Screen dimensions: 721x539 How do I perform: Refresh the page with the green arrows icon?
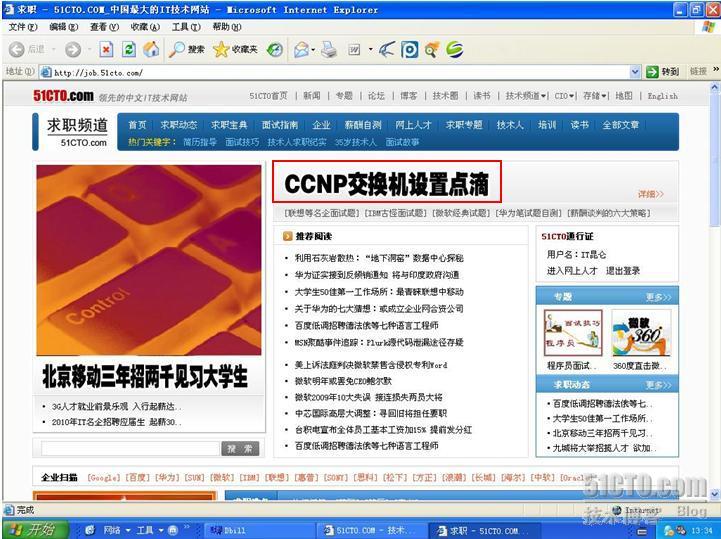pos(129,49)
